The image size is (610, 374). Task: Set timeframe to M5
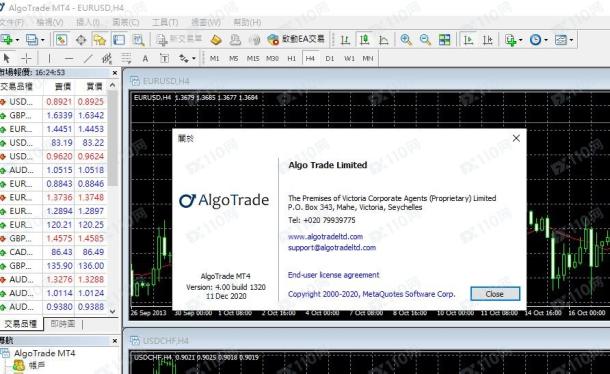(x=233, y=58)
